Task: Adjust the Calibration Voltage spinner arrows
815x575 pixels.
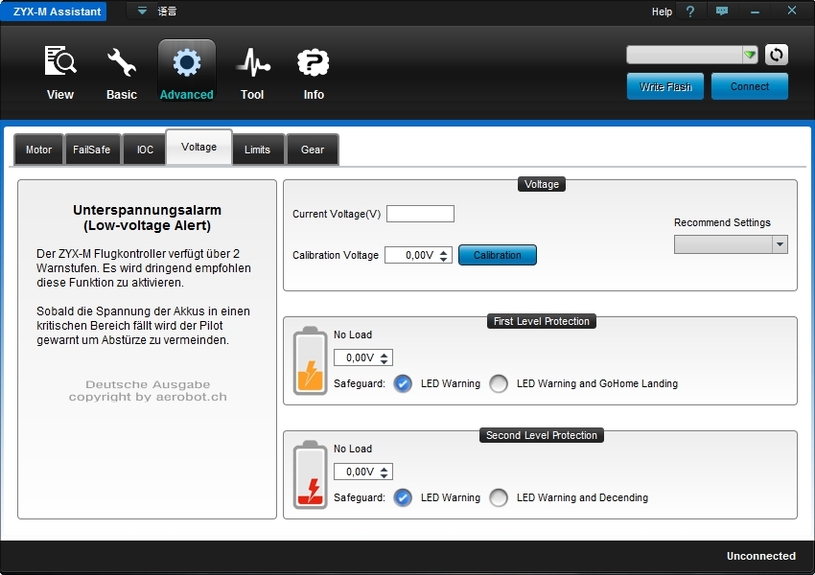Action: (x=445, y=255)
